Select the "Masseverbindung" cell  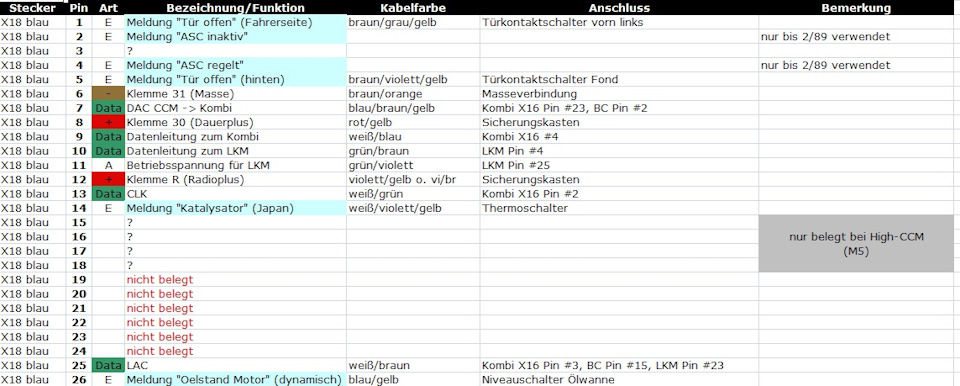619,94
